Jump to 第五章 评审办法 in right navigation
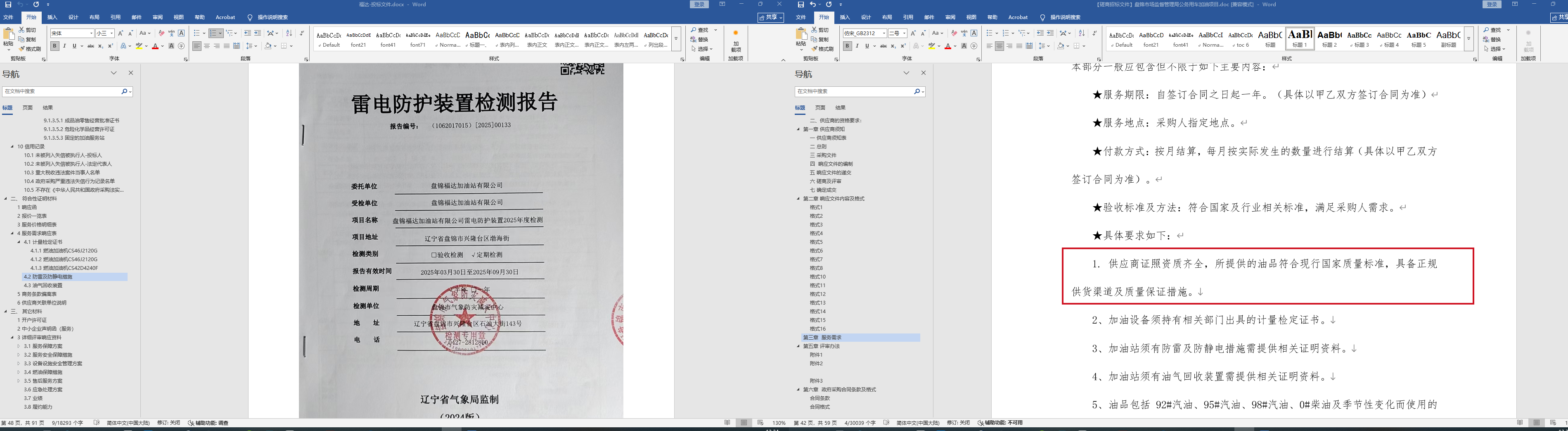1568x431 pixels. tap(821, 346)
